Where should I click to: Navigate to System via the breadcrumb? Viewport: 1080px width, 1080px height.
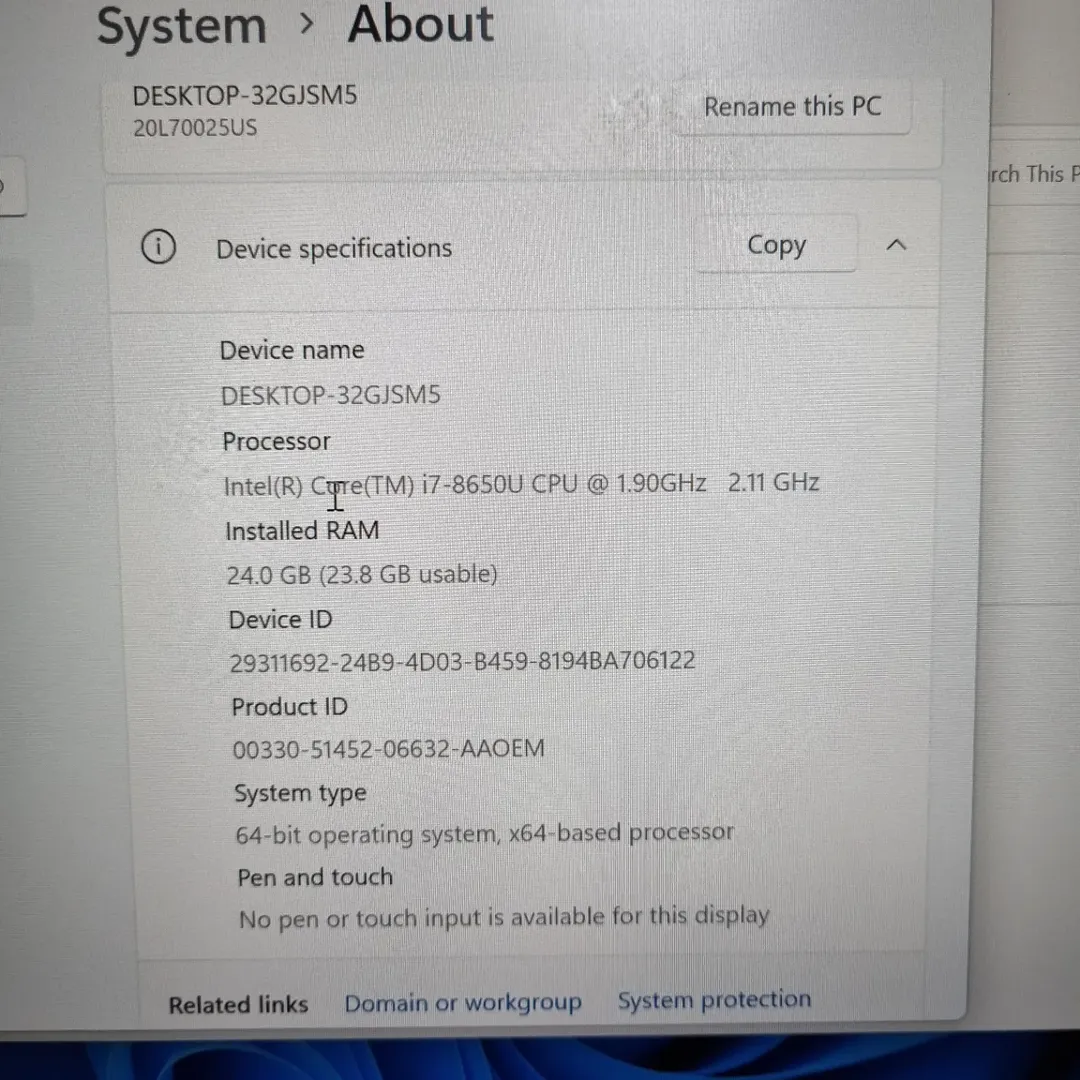tap(182, 26)
